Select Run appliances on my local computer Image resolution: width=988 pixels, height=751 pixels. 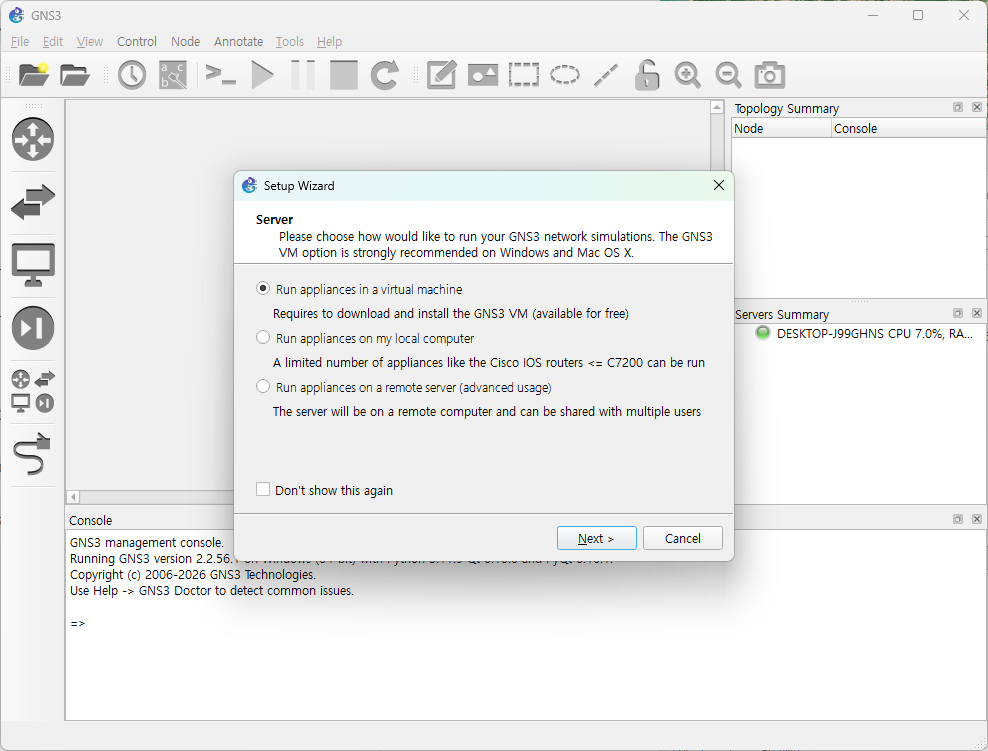pyautogui.click(x=264, y=338)
